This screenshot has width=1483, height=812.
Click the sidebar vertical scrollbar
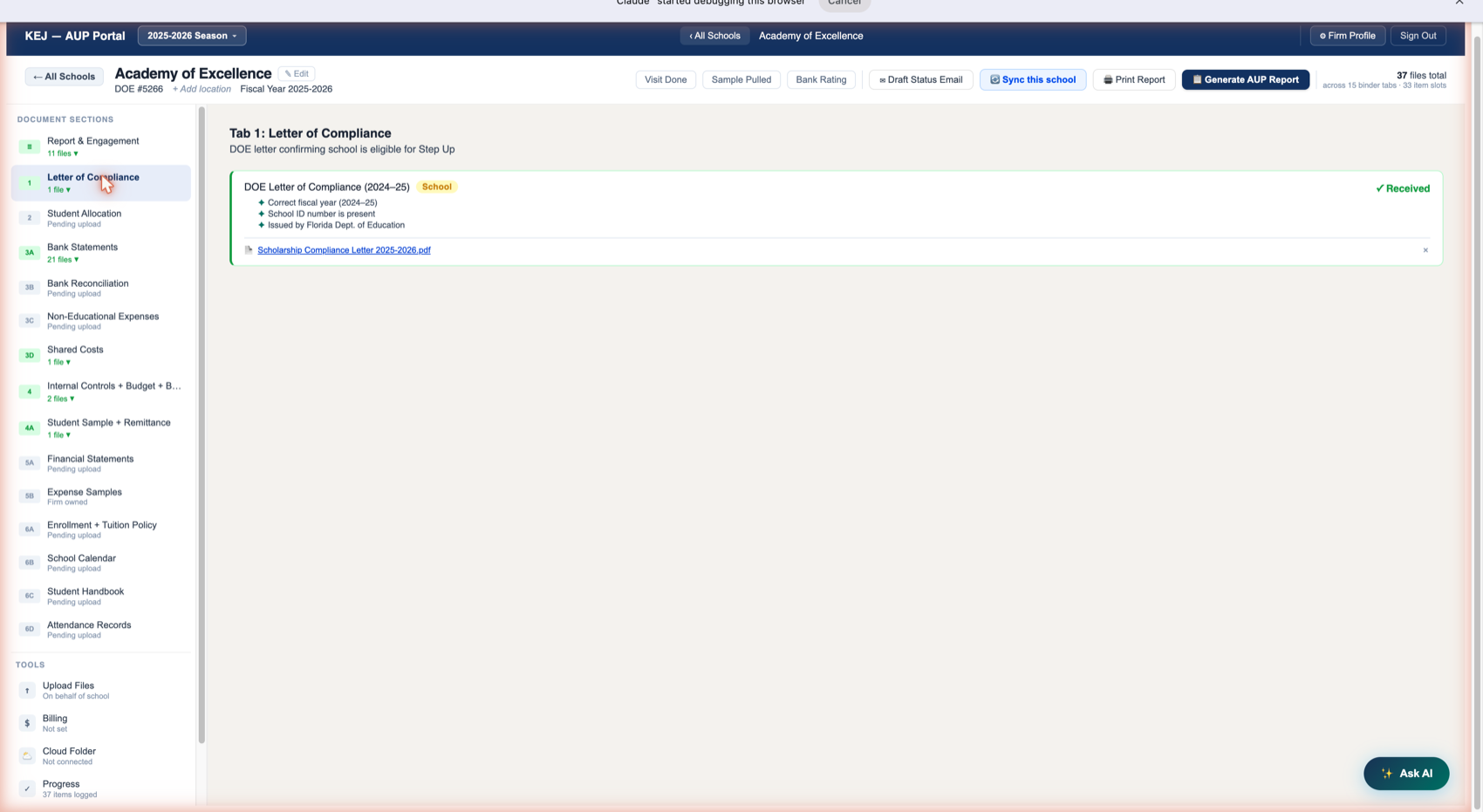[202, 425]
